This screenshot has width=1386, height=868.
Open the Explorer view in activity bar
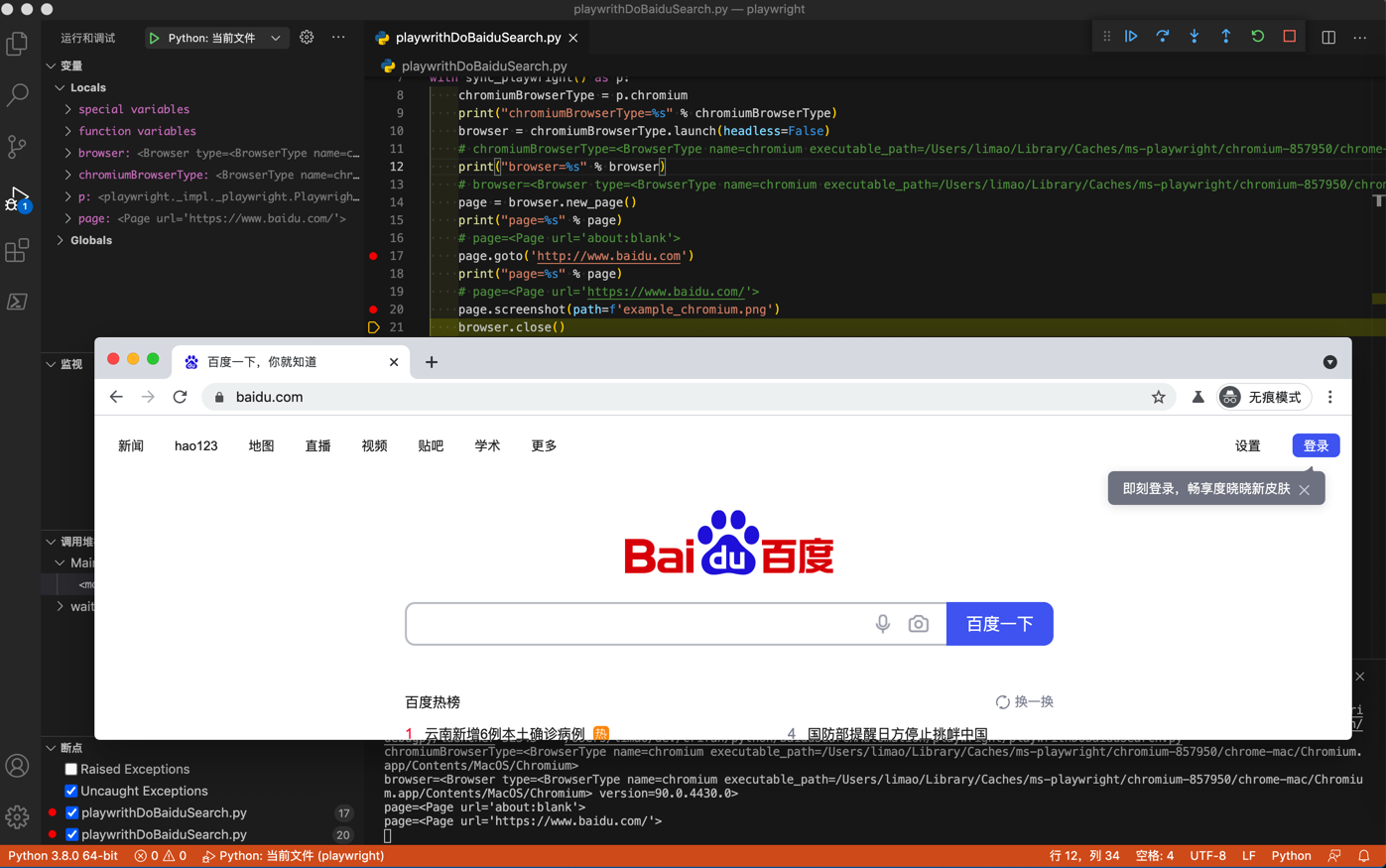17,44
